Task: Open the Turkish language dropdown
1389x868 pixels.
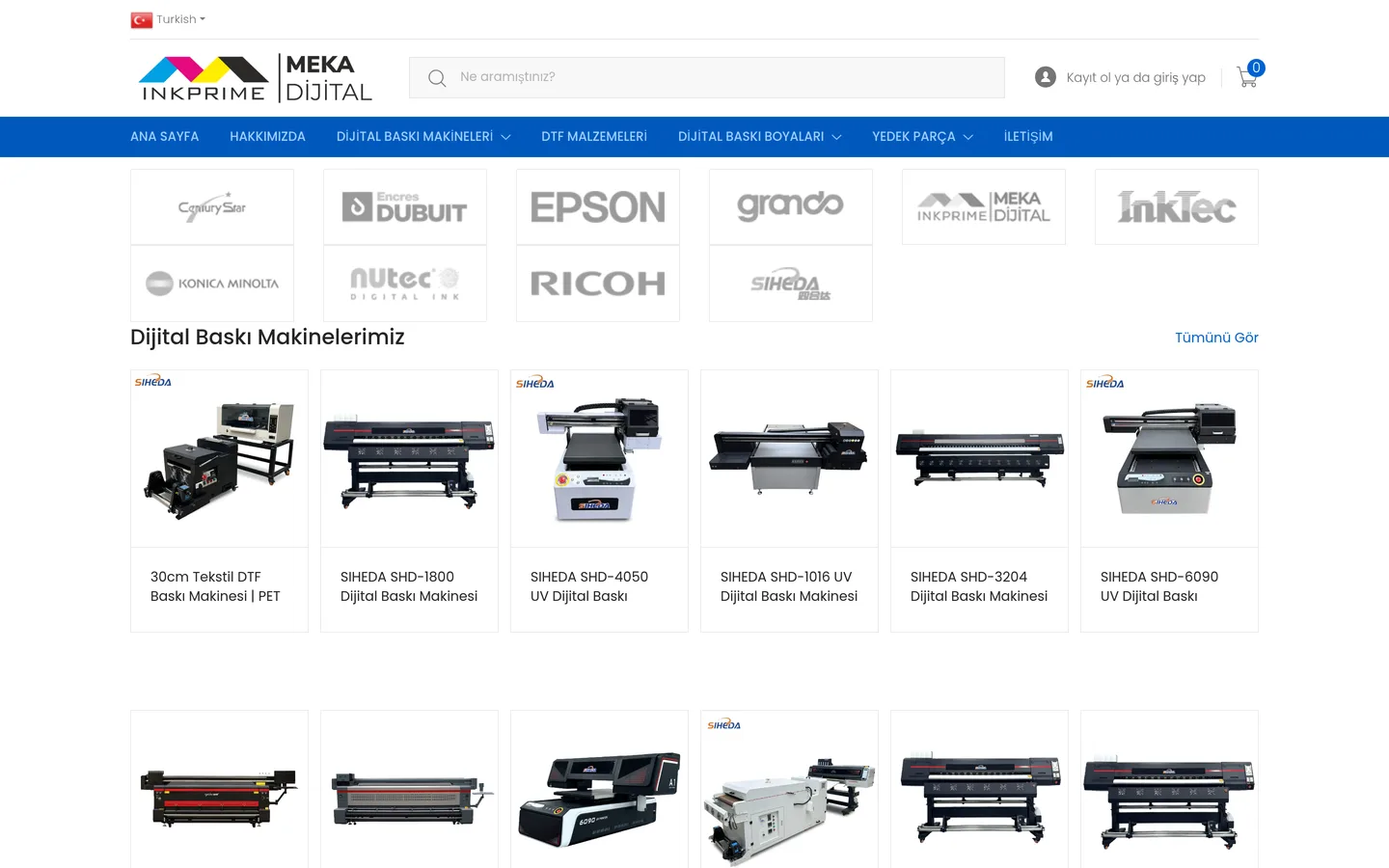Action: pos(180,19)
